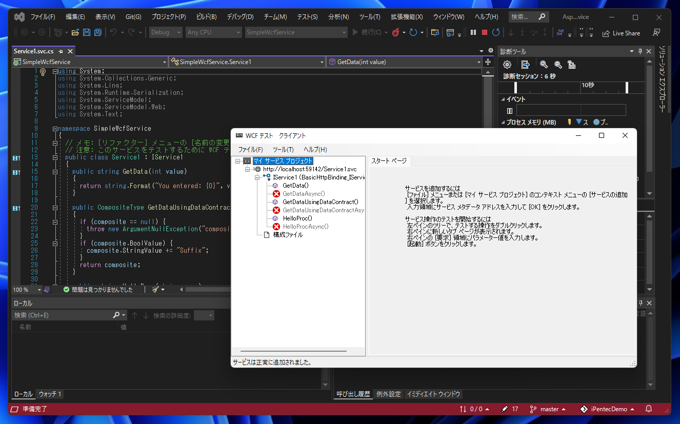Close the Service1.svc.cs tab
Viewport: 680px width, 424px height.
[70, 51]
